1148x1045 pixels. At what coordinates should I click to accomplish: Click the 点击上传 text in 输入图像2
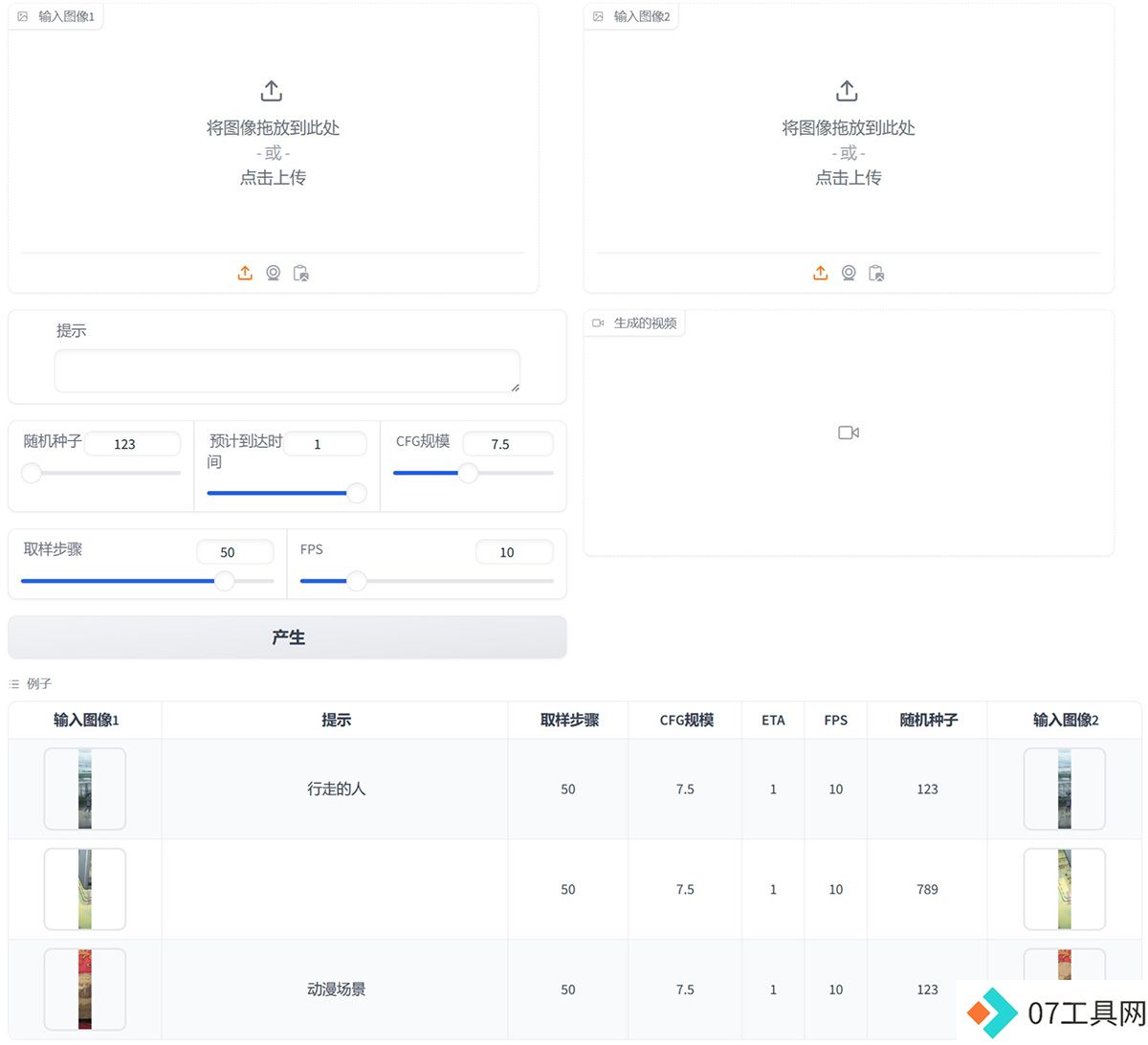(849, 177)
